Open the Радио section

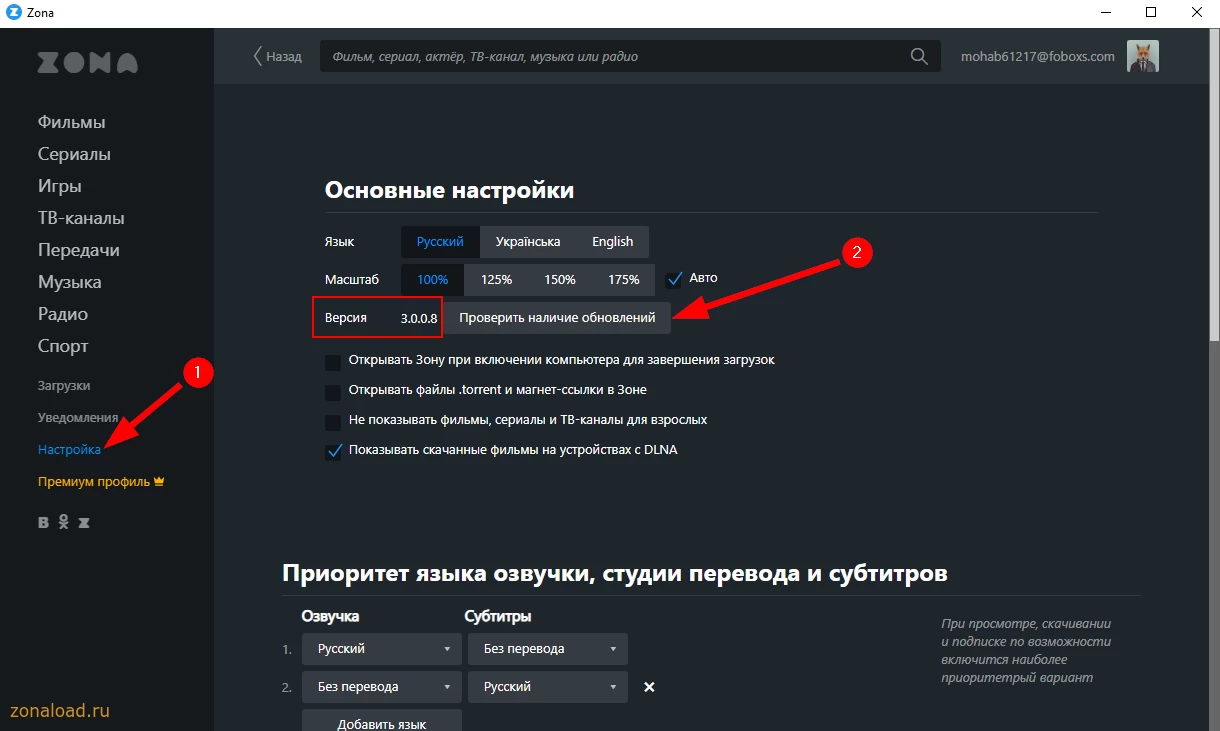tap(63, 314)
